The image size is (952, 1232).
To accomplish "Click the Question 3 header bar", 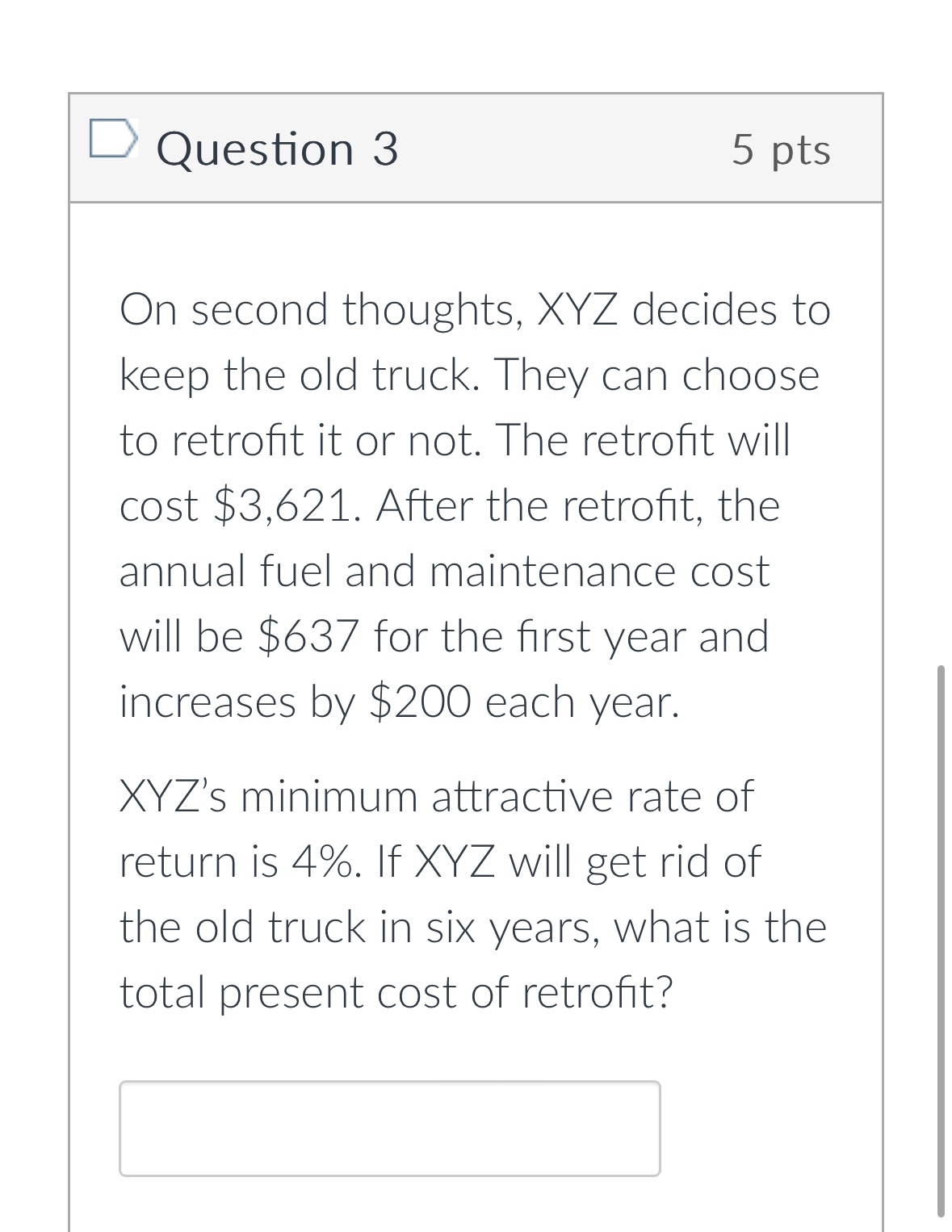I will coord(476,149).
